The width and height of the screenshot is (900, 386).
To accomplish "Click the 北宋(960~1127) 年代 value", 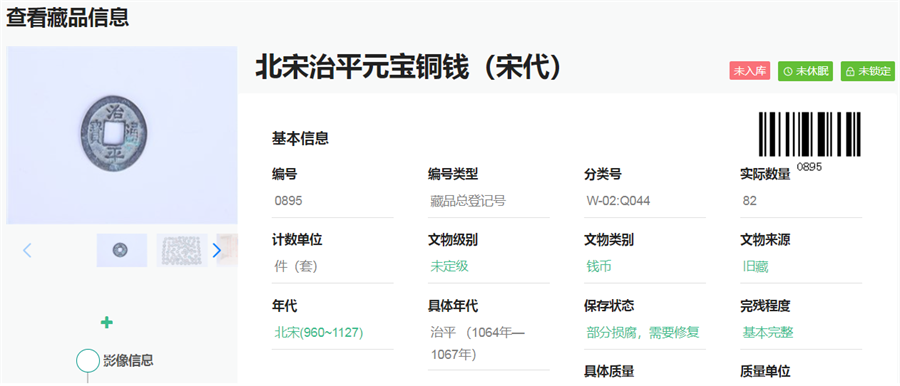I will (x=319, y=333).
